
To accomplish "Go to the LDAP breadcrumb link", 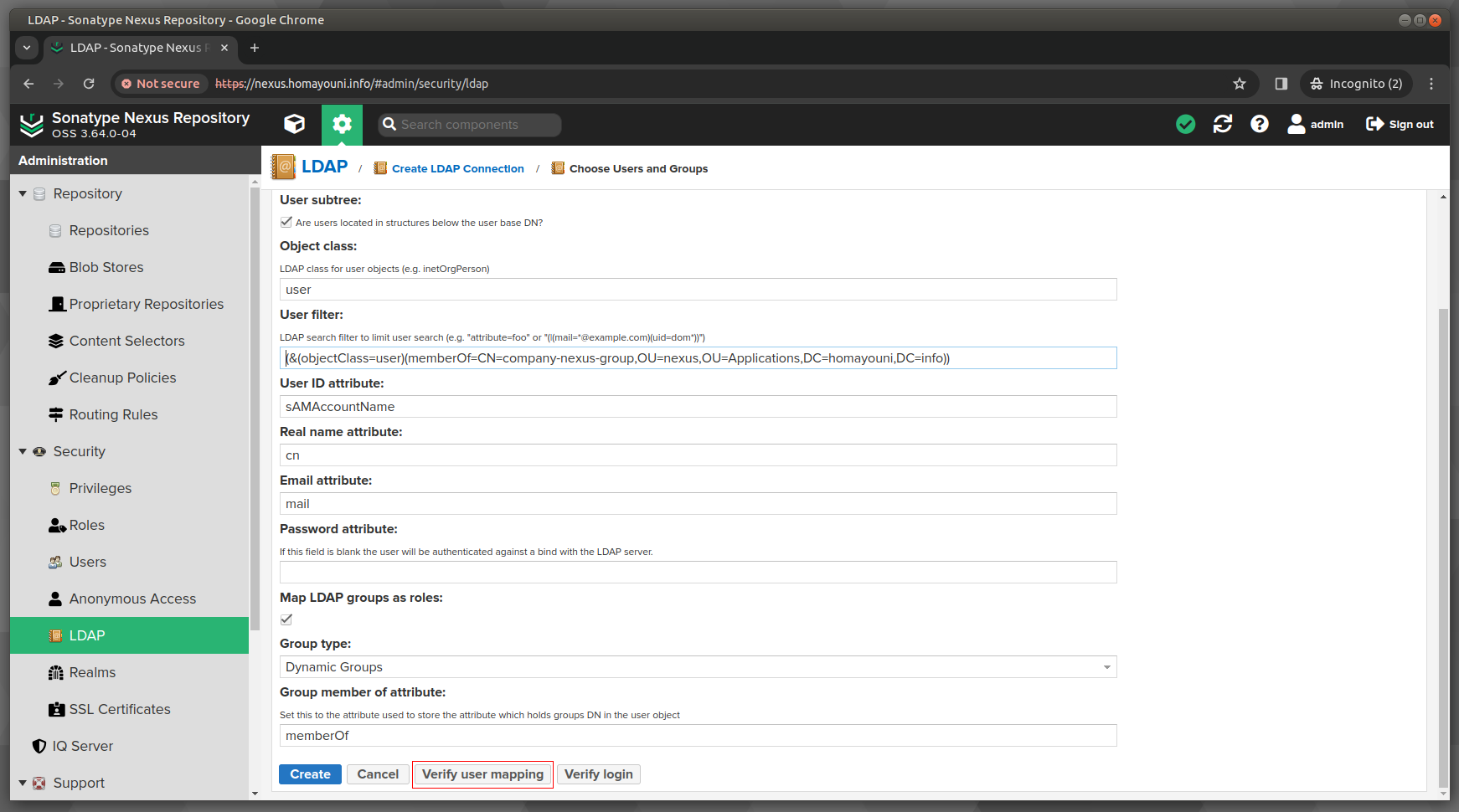I will pos(324,167).
